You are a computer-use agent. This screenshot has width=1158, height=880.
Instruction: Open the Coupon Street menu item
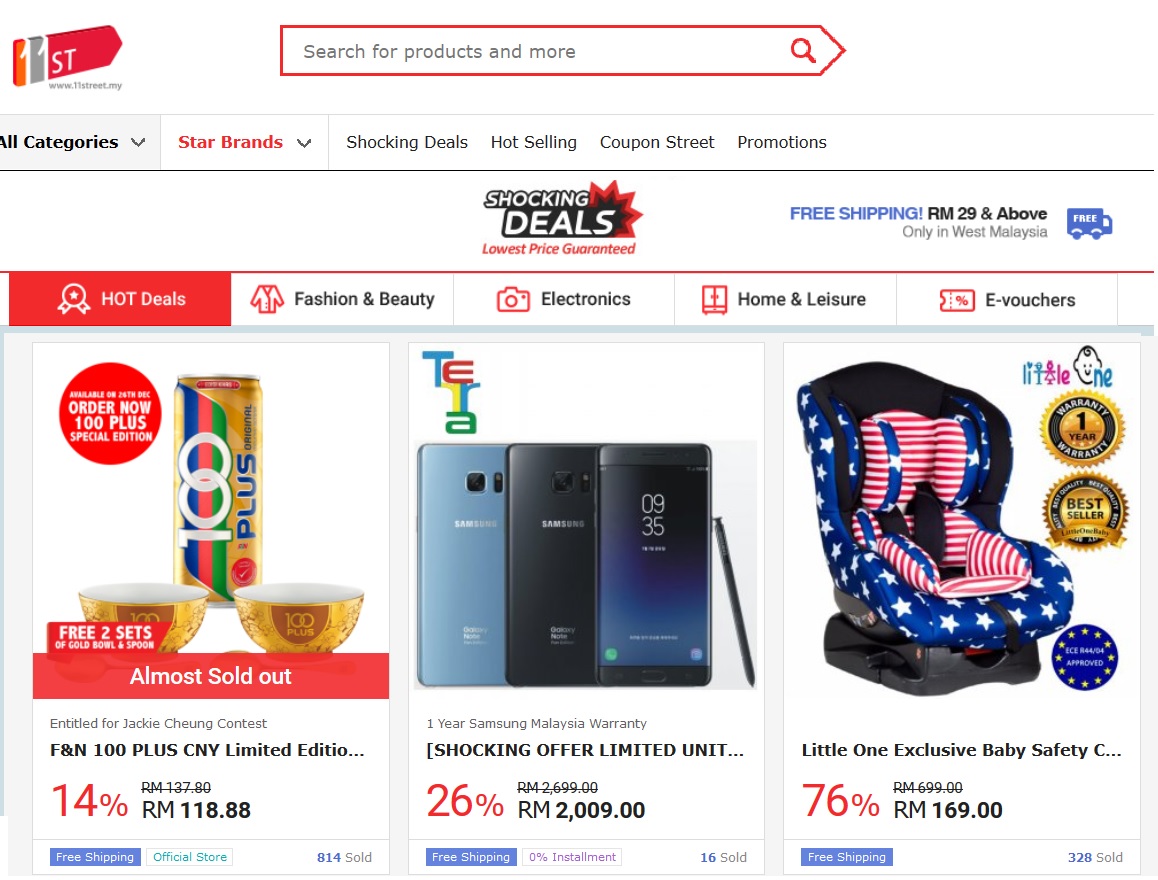pyautogui.click(x=657, y=142)
